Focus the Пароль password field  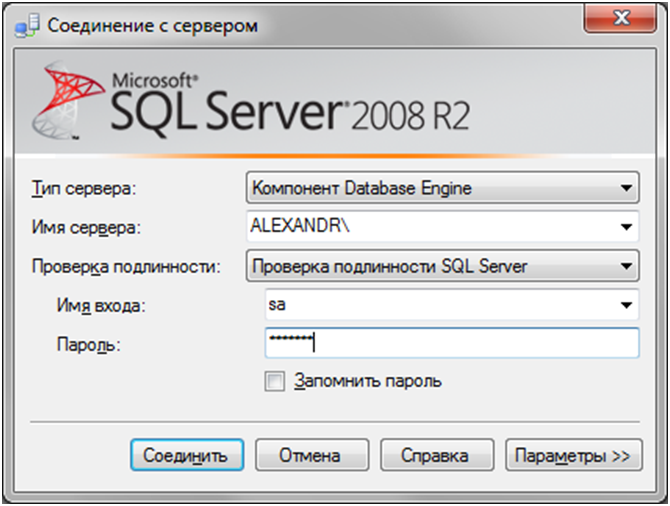pyautogui.click(x=452, y=343)
